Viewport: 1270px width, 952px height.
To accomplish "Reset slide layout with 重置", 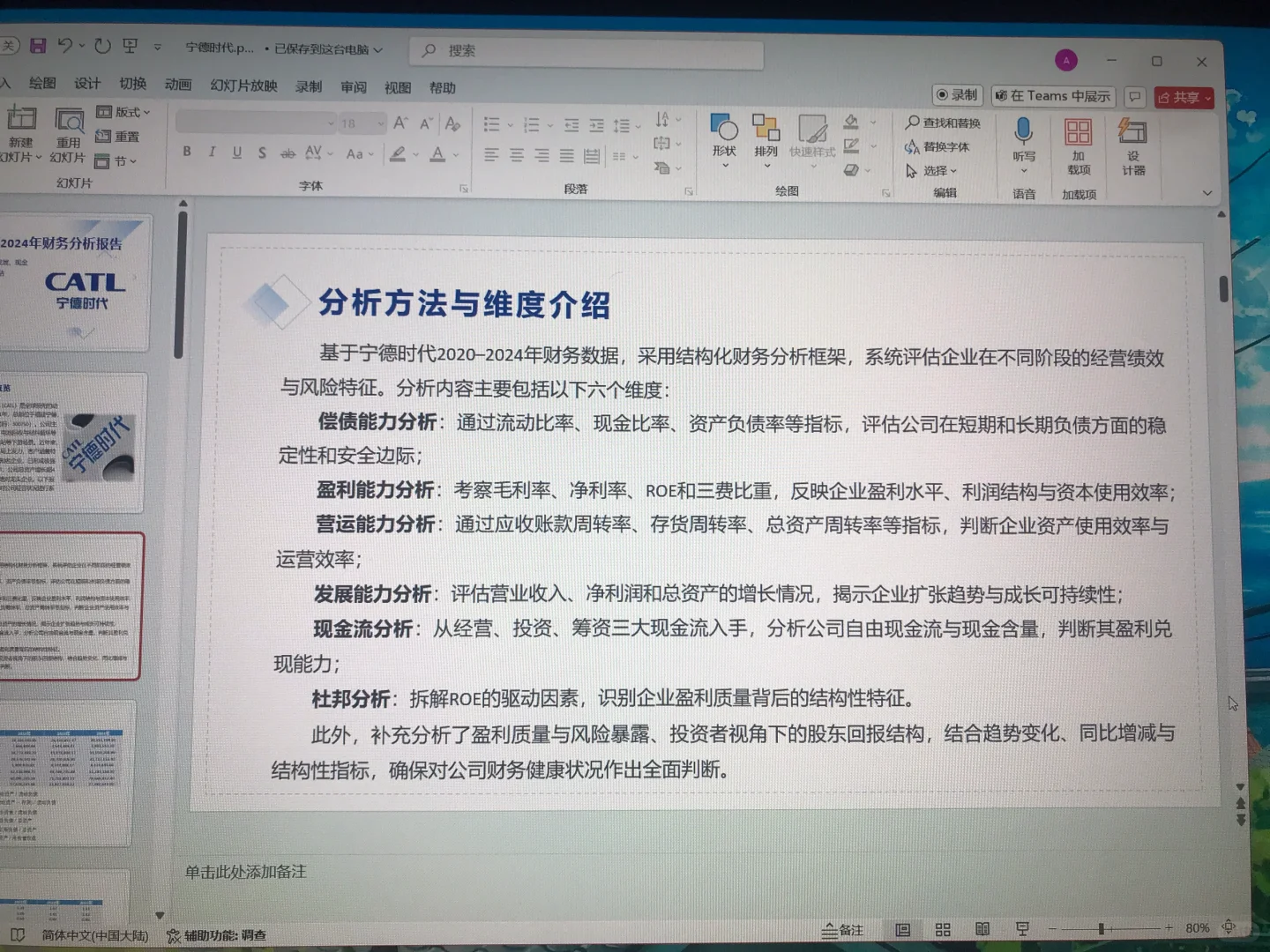I will [117, 137].
